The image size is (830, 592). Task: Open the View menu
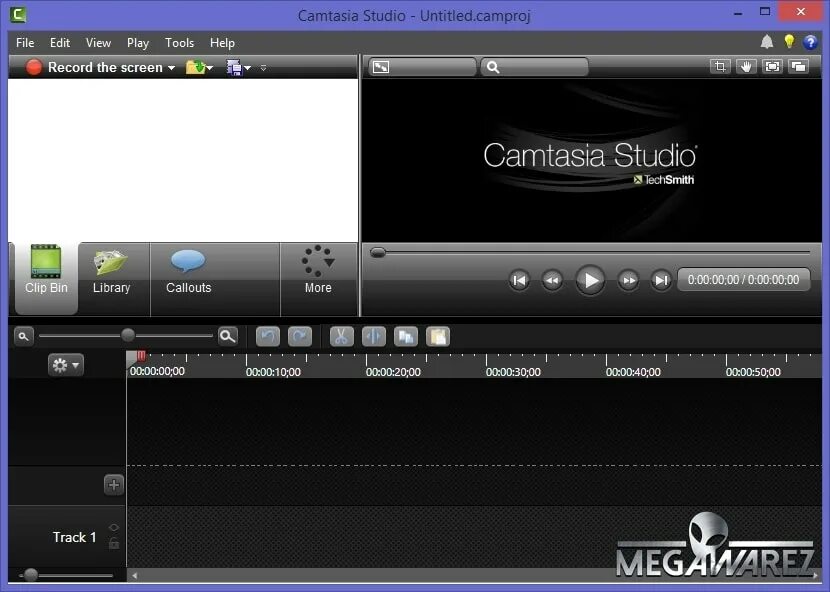coord(98,43)
